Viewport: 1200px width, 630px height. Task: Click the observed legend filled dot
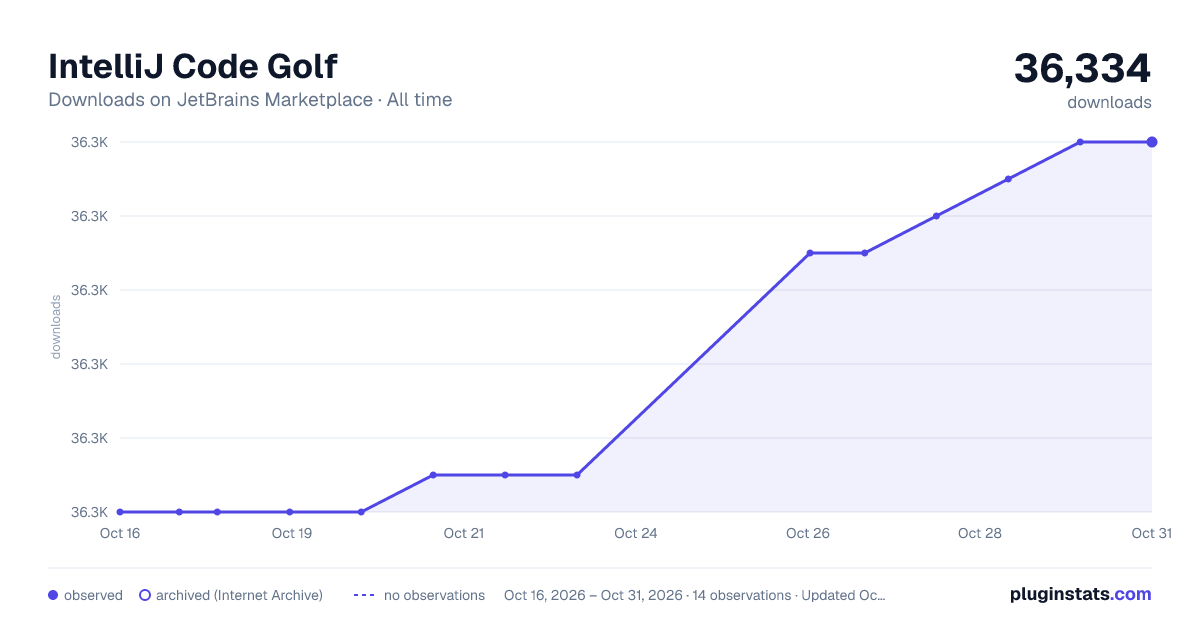point(53,595)
